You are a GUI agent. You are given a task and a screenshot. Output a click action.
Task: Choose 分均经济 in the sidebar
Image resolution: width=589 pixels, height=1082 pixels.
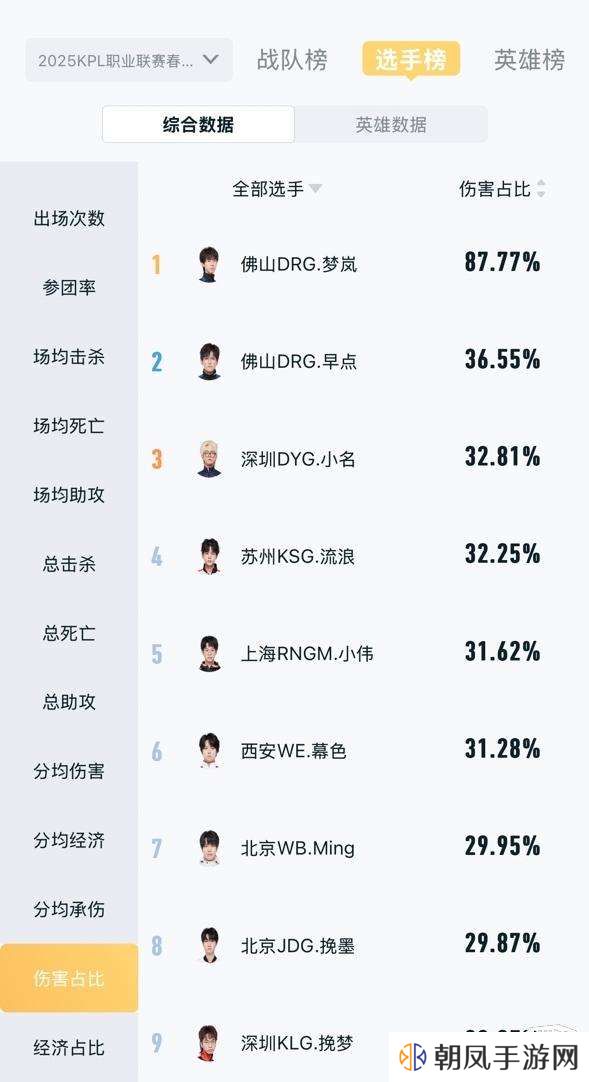tap(69, 840)
